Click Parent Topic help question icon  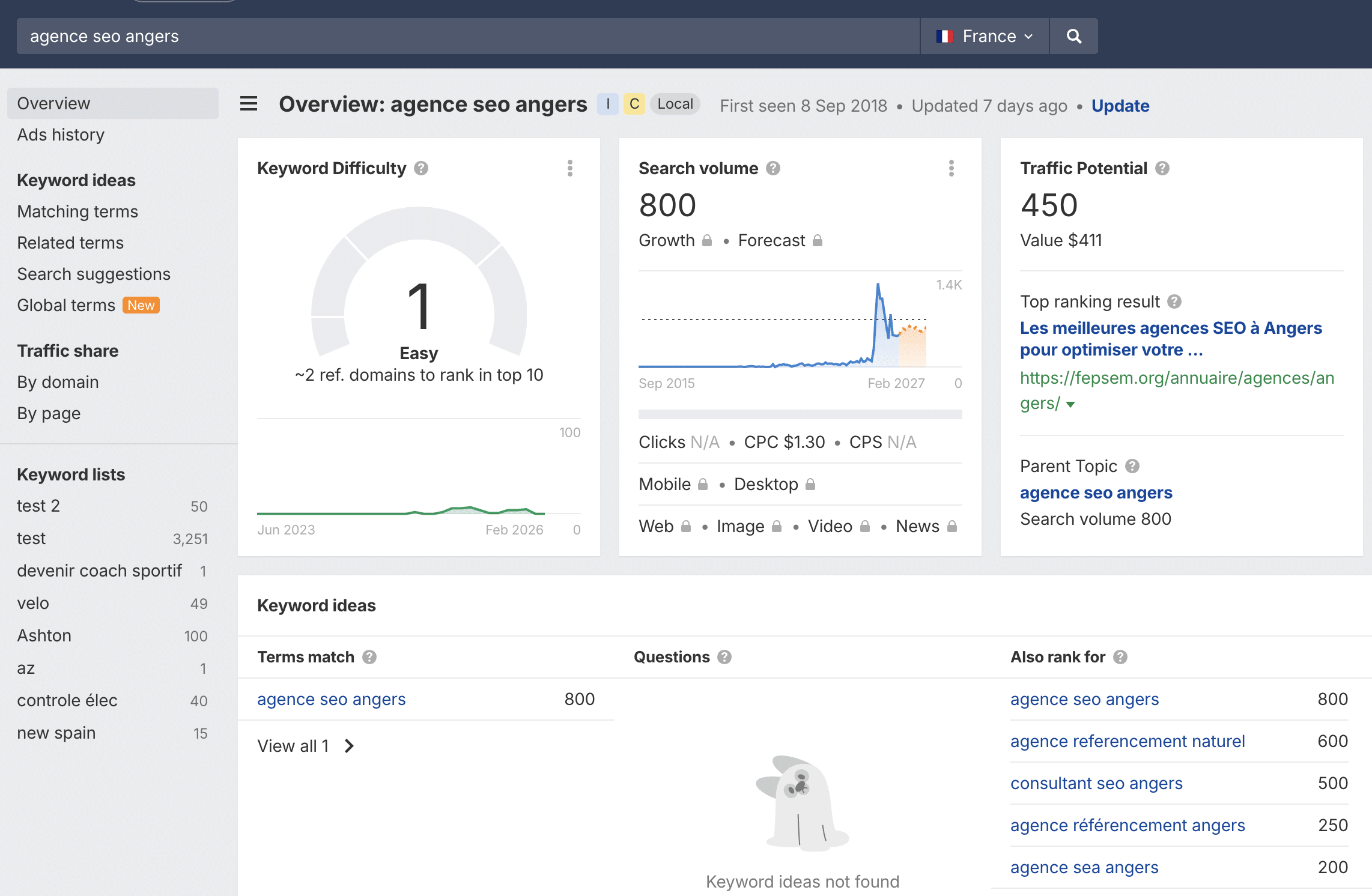pos(1132,466)
